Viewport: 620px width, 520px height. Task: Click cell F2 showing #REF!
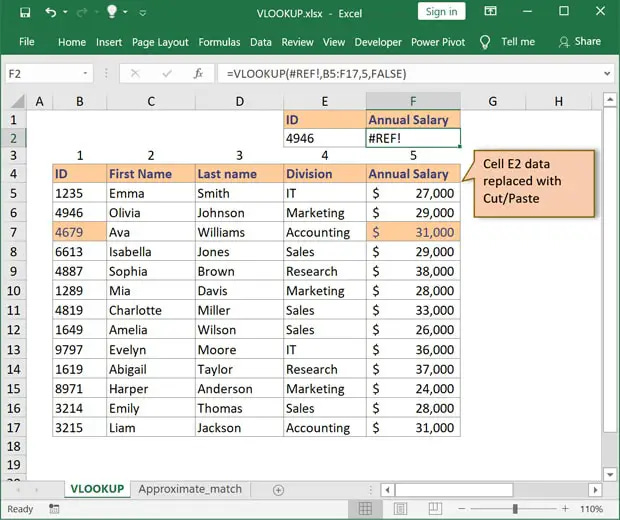[413, 138]
